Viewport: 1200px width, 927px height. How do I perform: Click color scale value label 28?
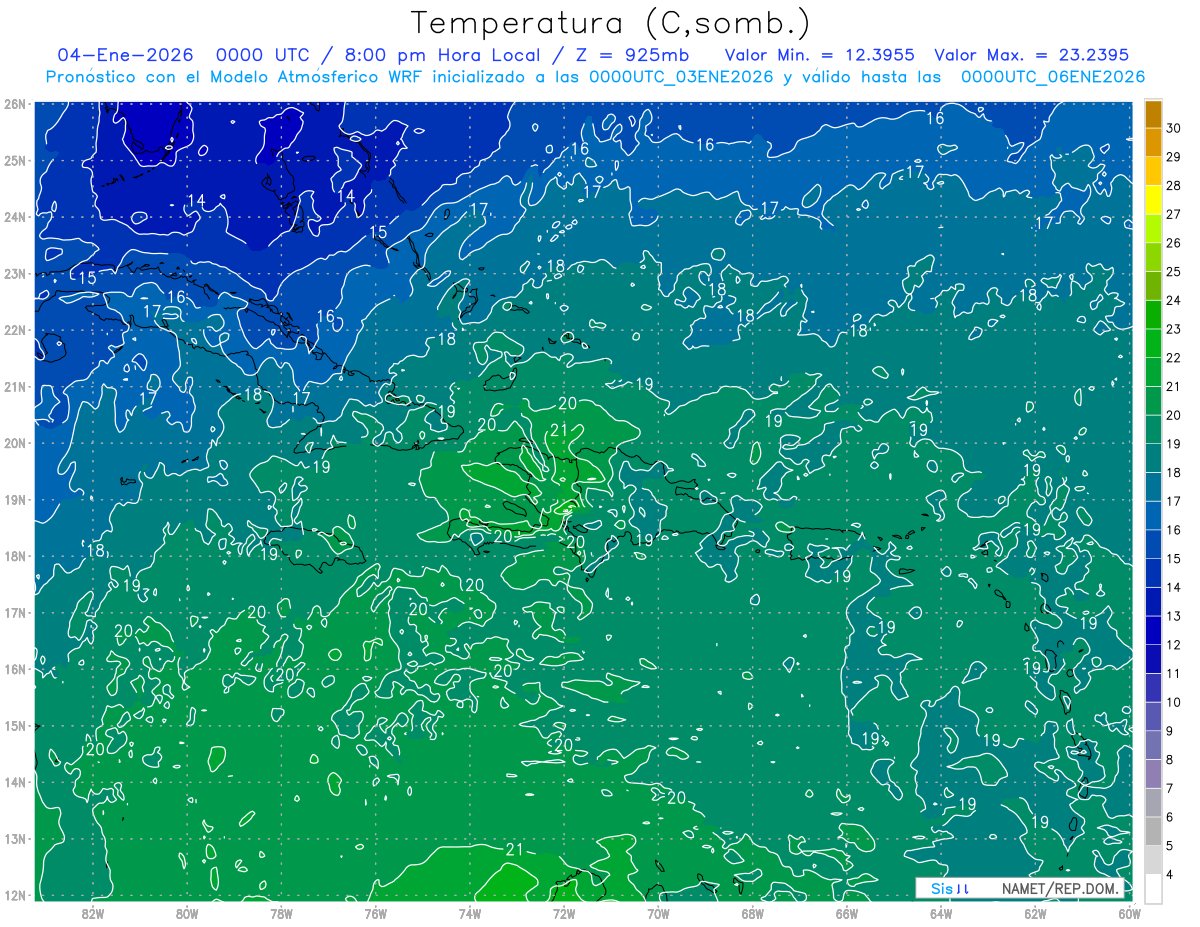pos(1174,186)
